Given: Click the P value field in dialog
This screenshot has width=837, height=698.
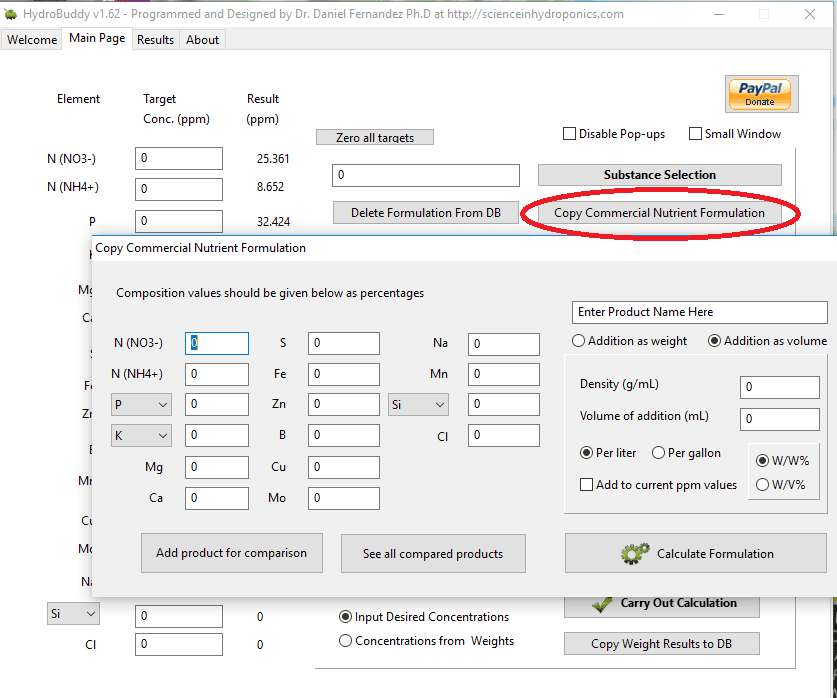Looking at the screenshot, I should click(217, 404).
